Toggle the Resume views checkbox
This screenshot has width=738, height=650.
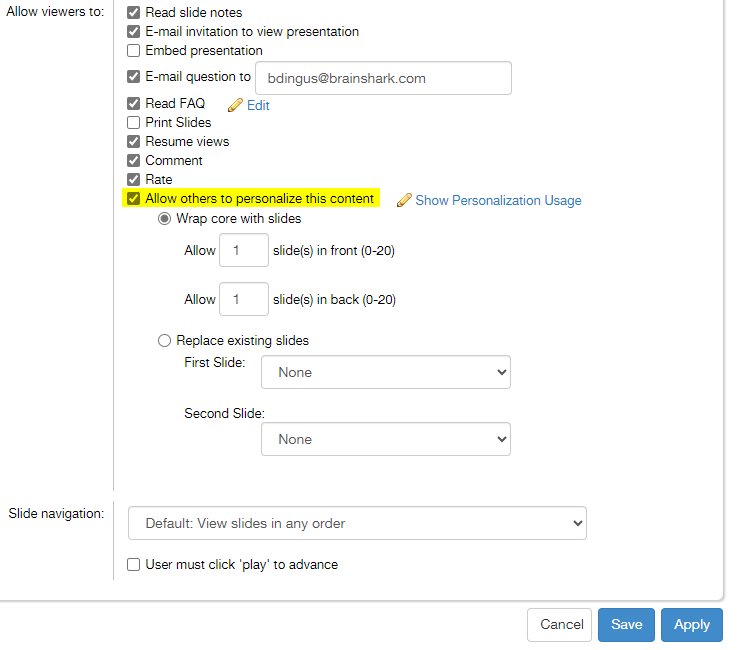pos(134,142)
